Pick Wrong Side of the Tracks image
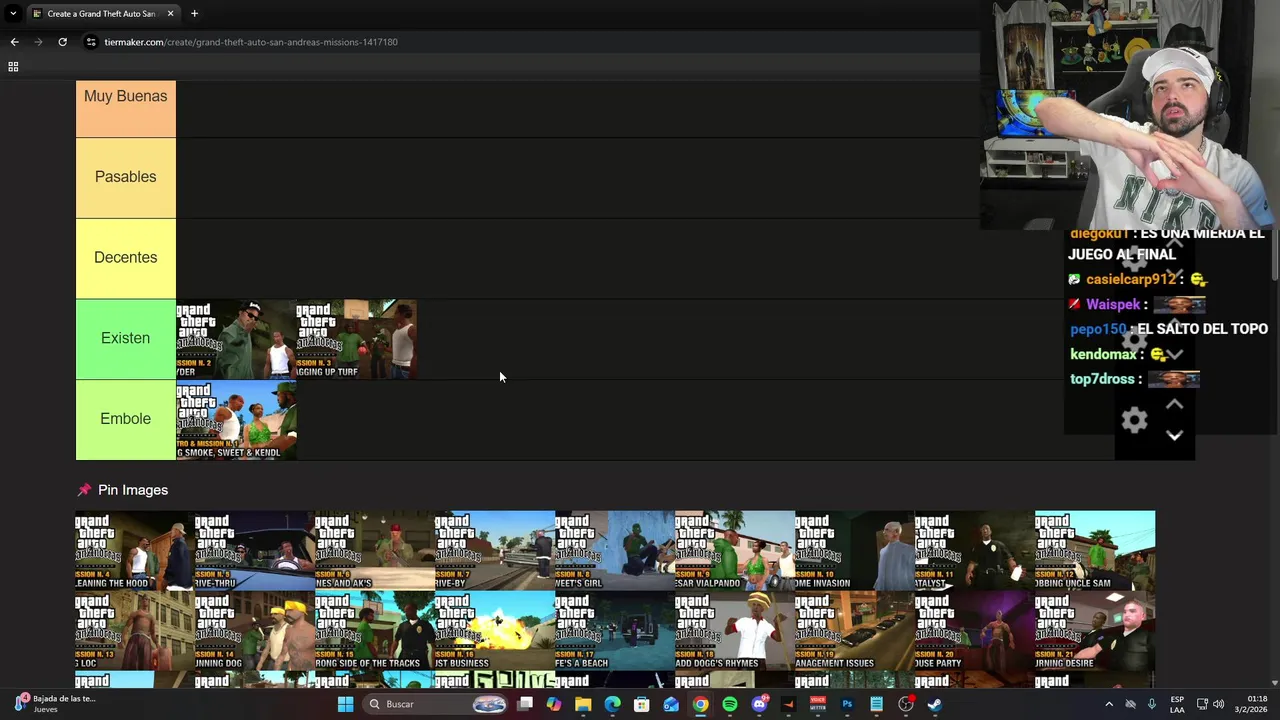1280x720 pixels. (375, 630)
